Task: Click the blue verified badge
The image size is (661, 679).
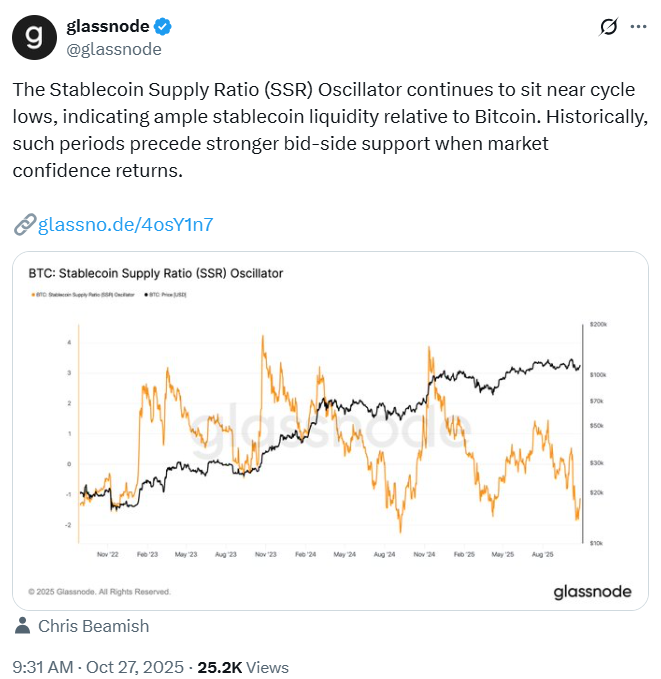Action: pyautogui.click(x=159, y=26)
